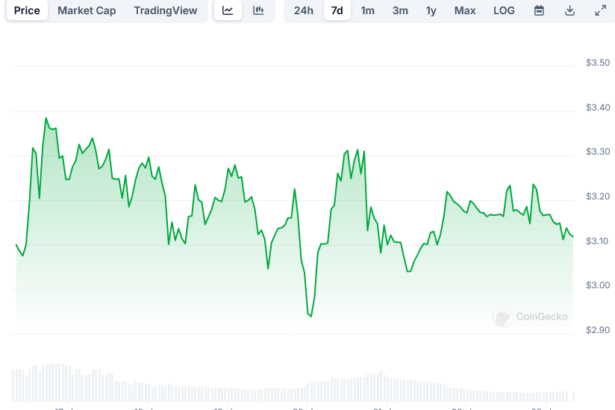Display Max price history
Viewport: 615px width, 410px height.
(465, 11)
